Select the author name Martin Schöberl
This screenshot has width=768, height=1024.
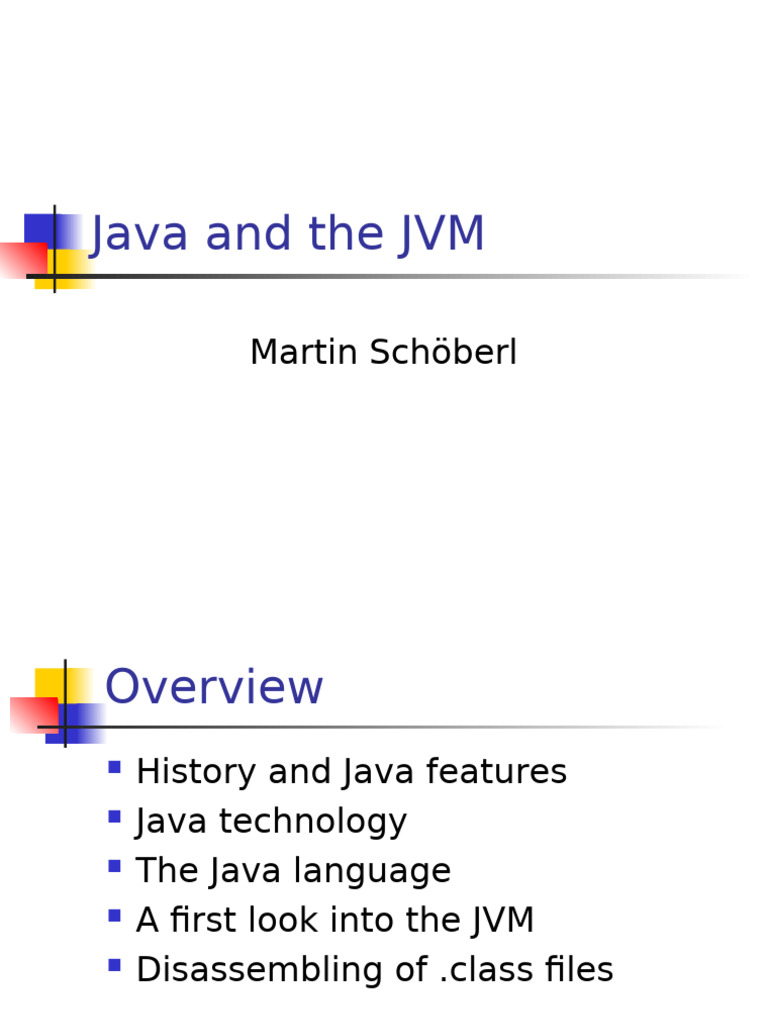383,353
